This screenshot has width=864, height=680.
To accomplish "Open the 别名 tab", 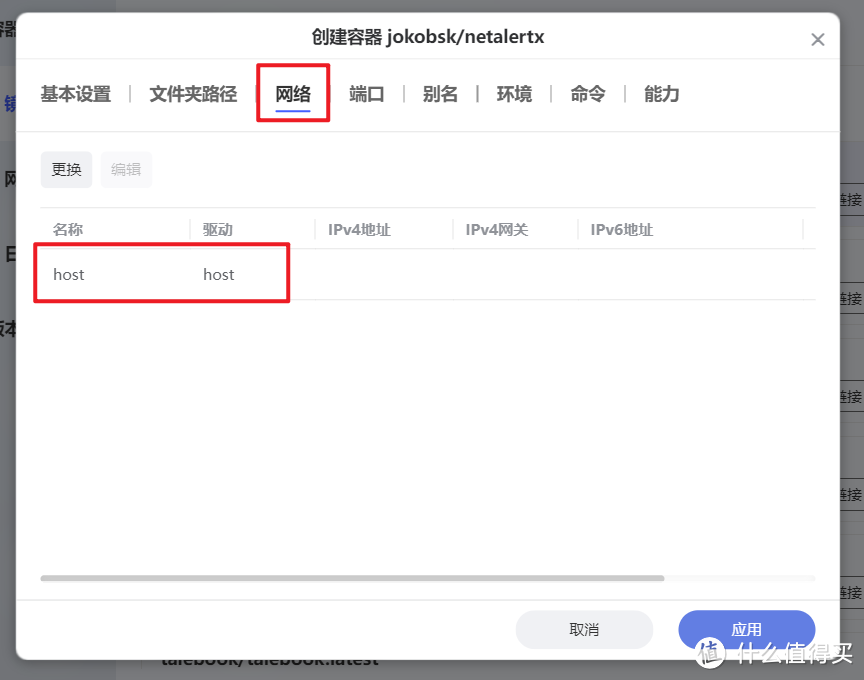I will 440,93.
